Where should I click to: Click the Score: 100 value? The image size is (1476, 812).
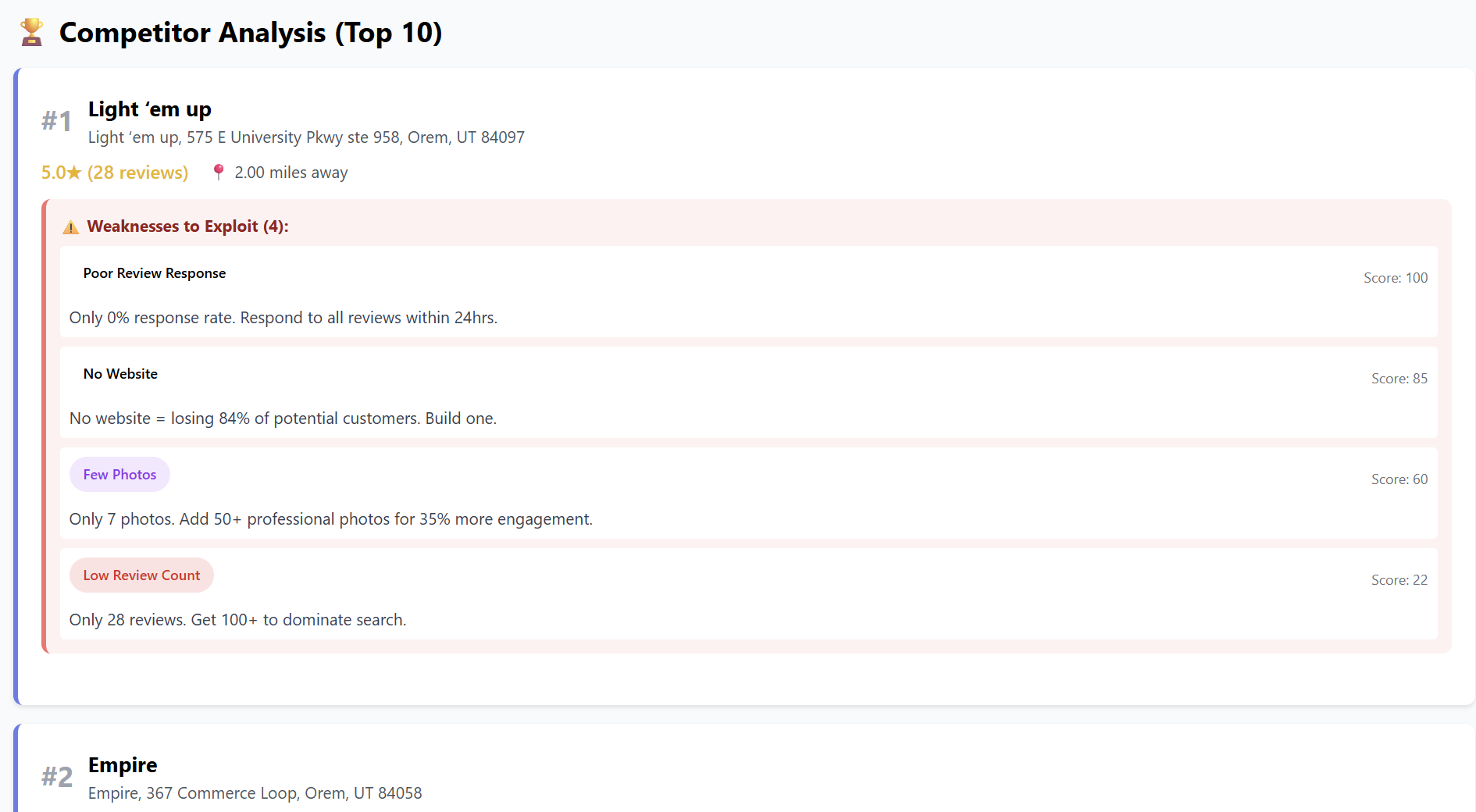1395,278
